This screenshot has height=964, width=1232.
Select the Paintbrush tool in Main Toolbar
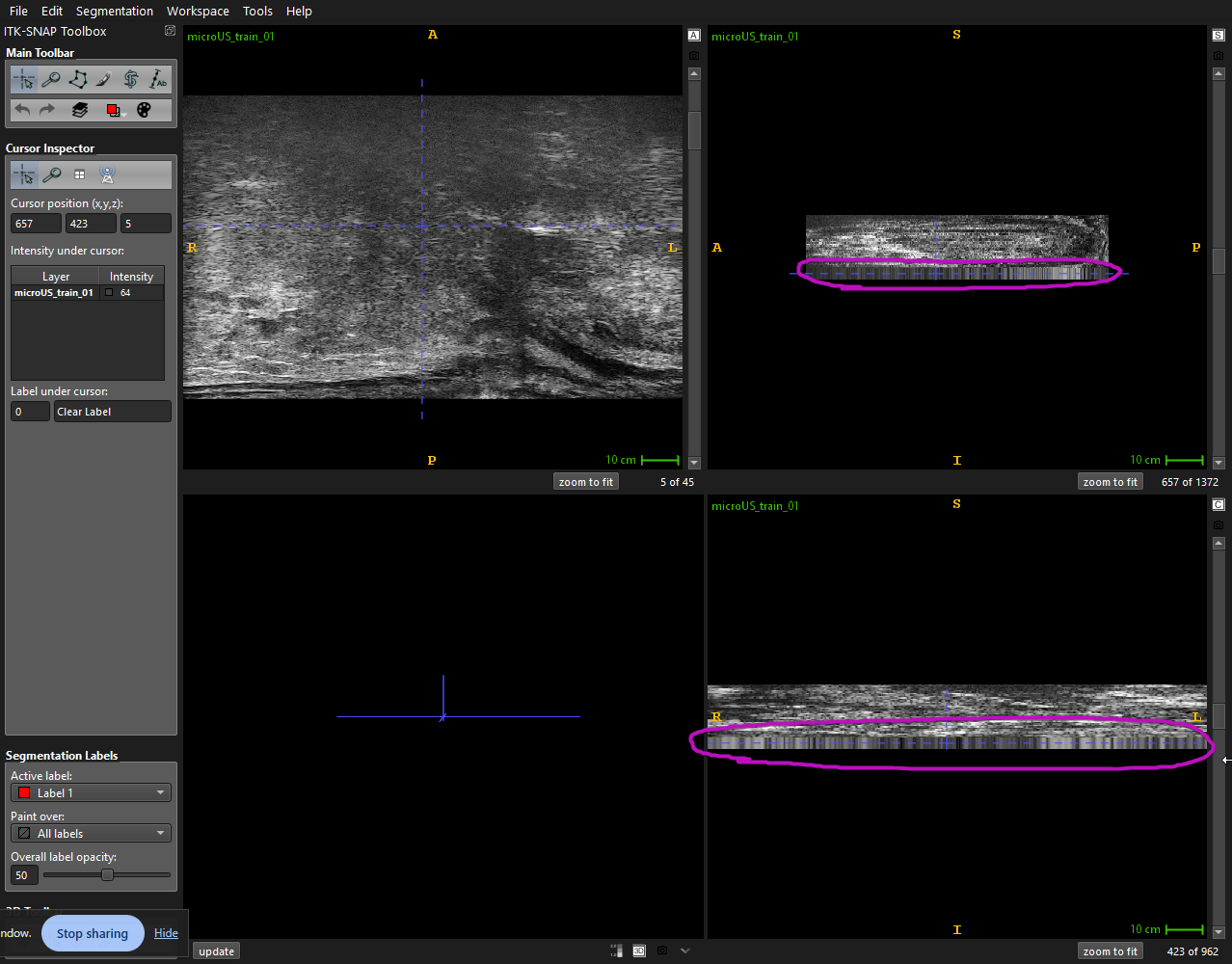pyautogui.click(x=104, y=80)
